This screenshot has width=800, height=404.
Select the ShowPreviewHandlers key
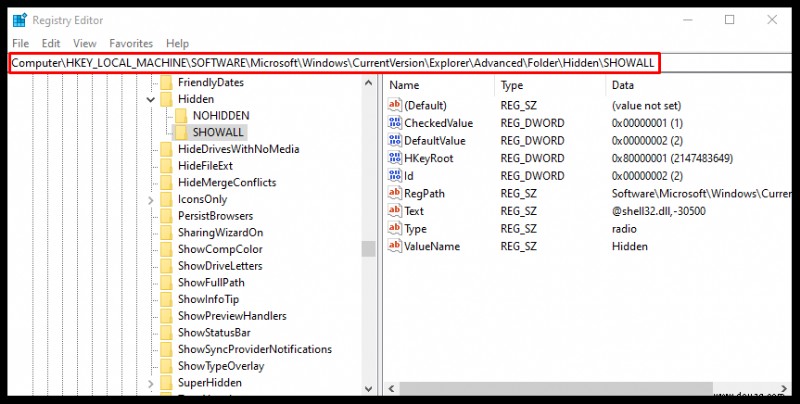(232, 316)
